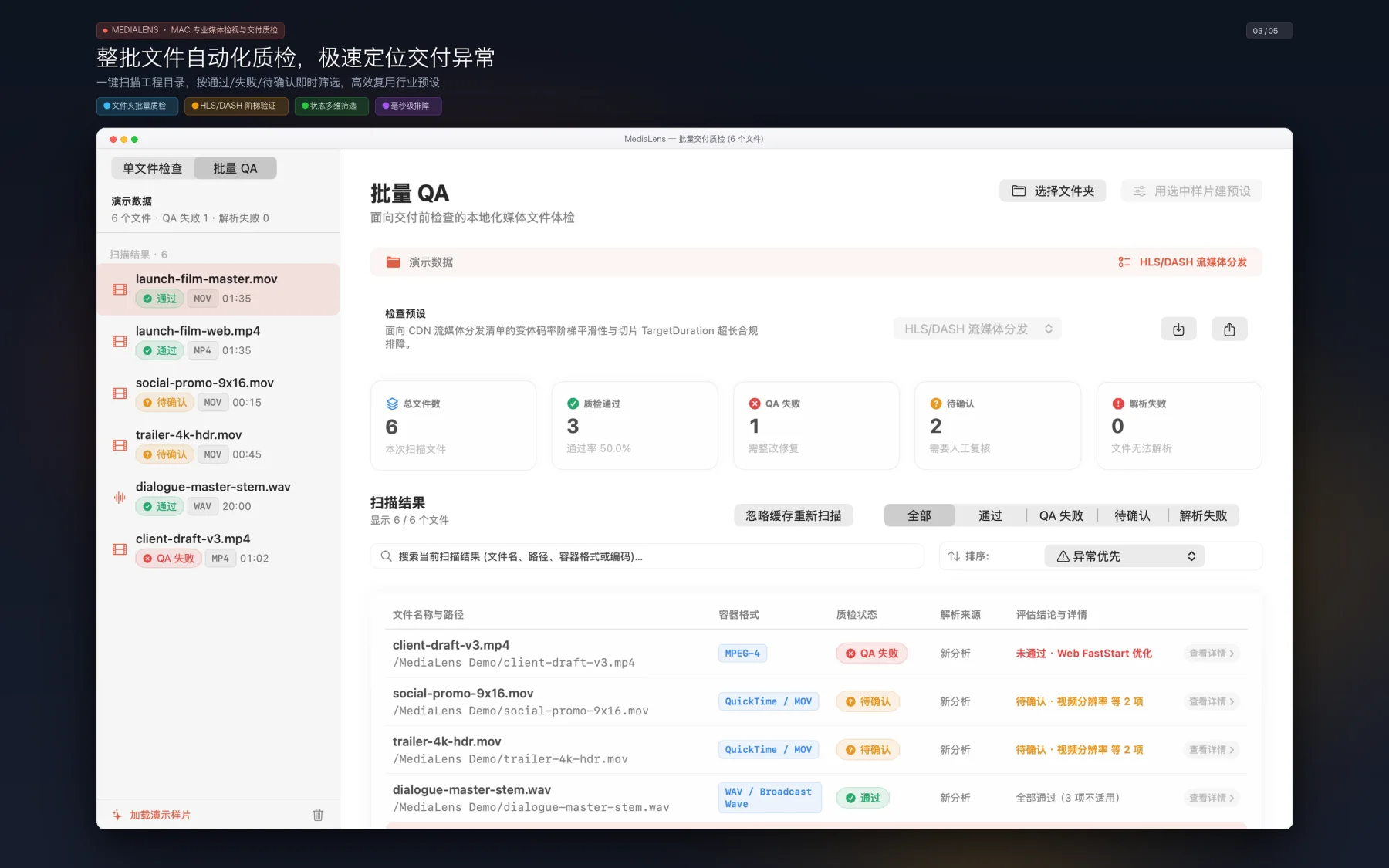This screenshot has height=868, width=1389.
Task: Click the import/download icon button beside preset
Action: pos(1178,329)
